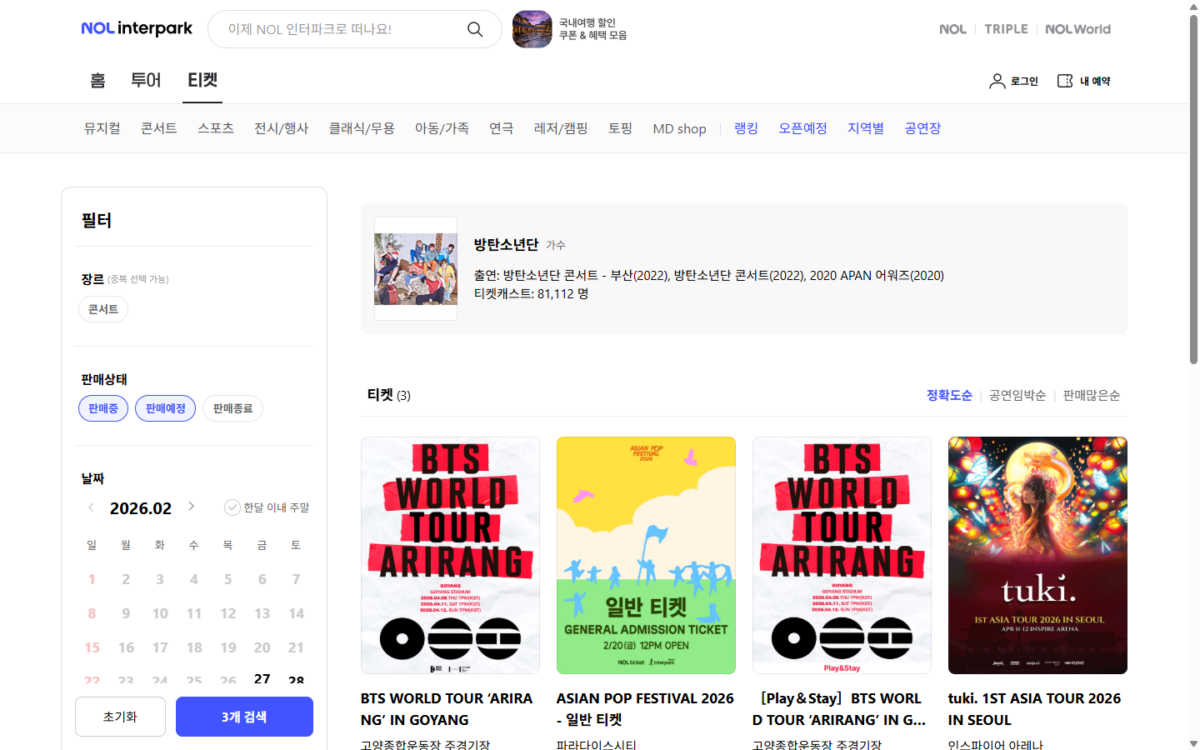Switch to the 투어 tab
Viewport: 1200px width, 750px height.
point(146,80)
